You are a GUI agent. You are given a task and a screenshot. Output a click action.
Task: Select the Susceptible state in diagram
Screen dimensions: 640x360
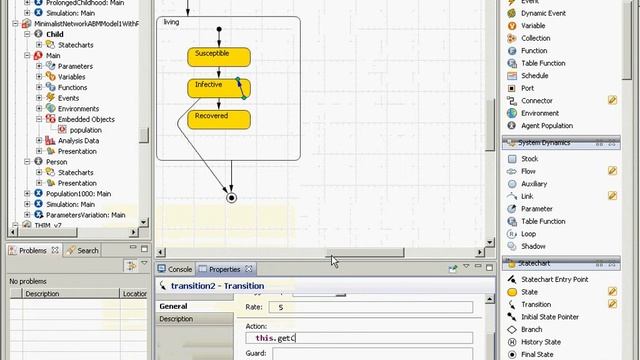[x=219, y=57]
